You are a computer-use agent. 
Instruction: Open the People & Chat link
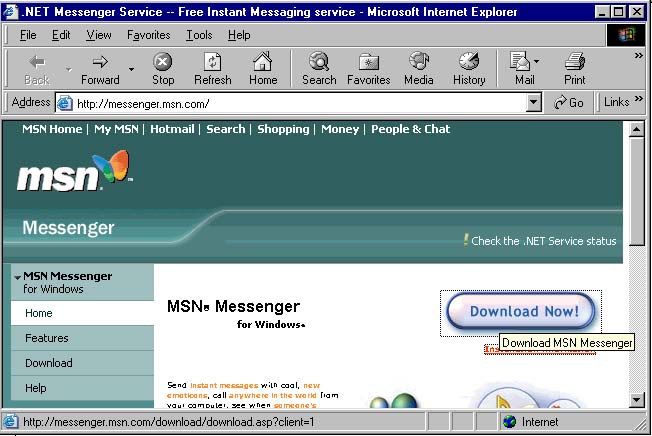[x=410, y=129]
